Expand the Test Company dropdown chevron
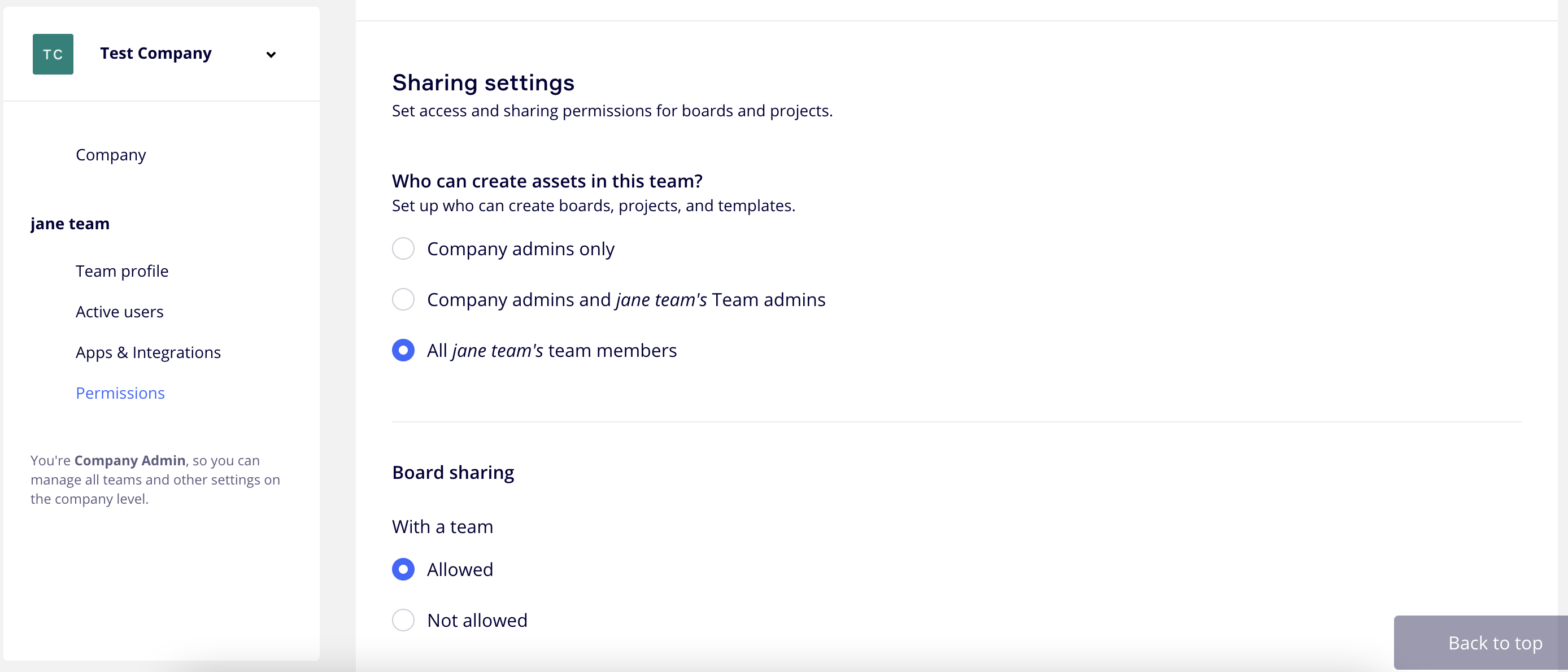The height and width of the screenshot is (672, 1568). pyautogui.click(x=271, y=55)
